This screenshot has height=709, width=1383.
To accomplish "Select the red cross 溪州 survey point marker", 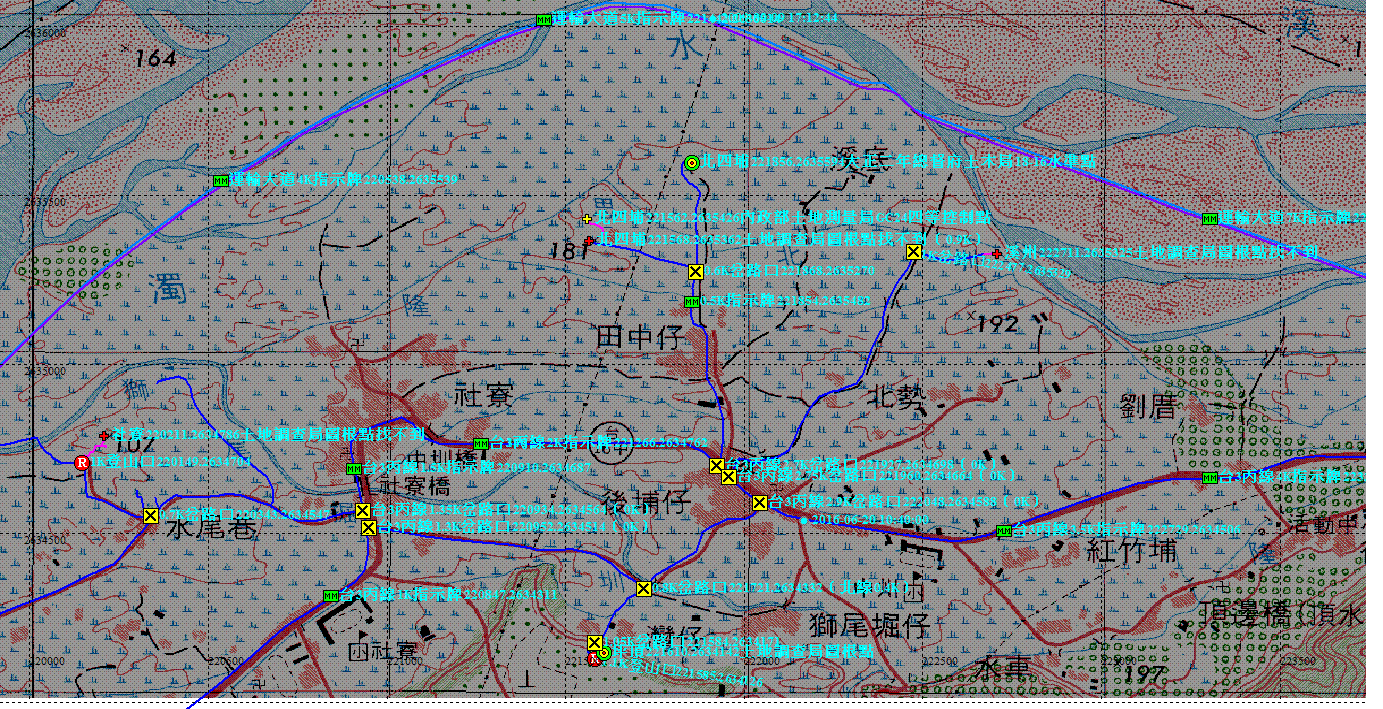I will point(997,254).
